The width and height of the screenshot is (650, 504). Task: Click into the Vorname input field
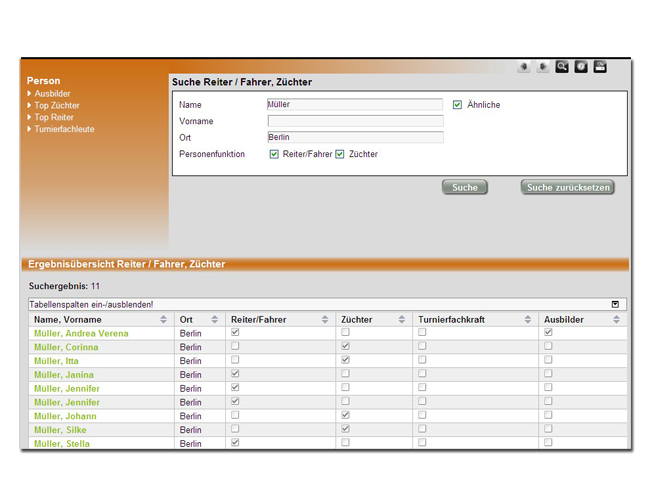(355, 121)
